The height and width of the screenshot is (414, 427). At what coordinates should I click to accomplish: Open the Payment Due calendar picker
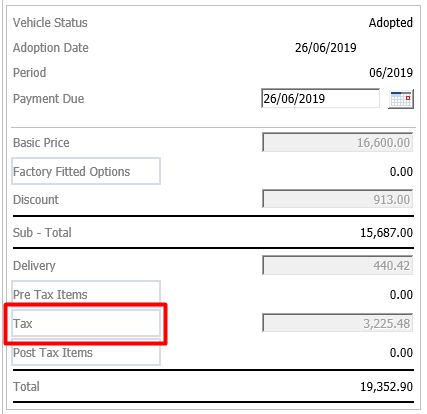click(401, 99)
